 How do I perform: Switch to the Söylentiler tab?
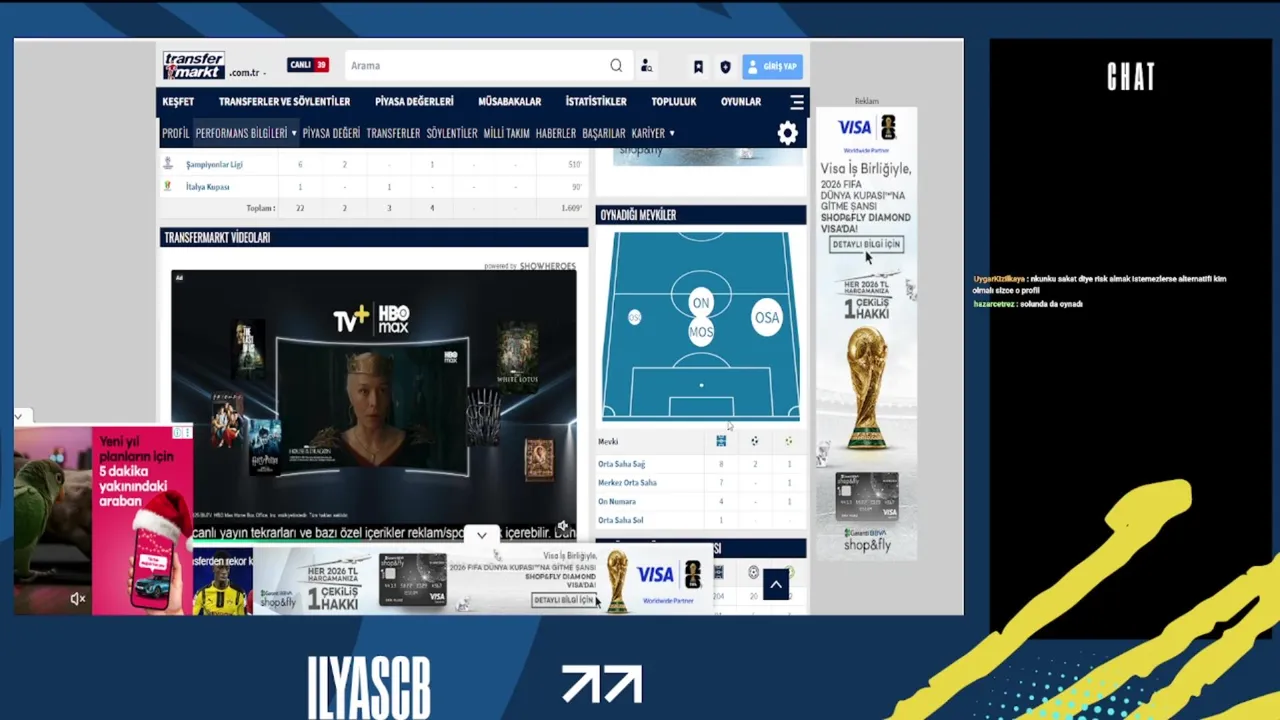click(x=452, y=133)
